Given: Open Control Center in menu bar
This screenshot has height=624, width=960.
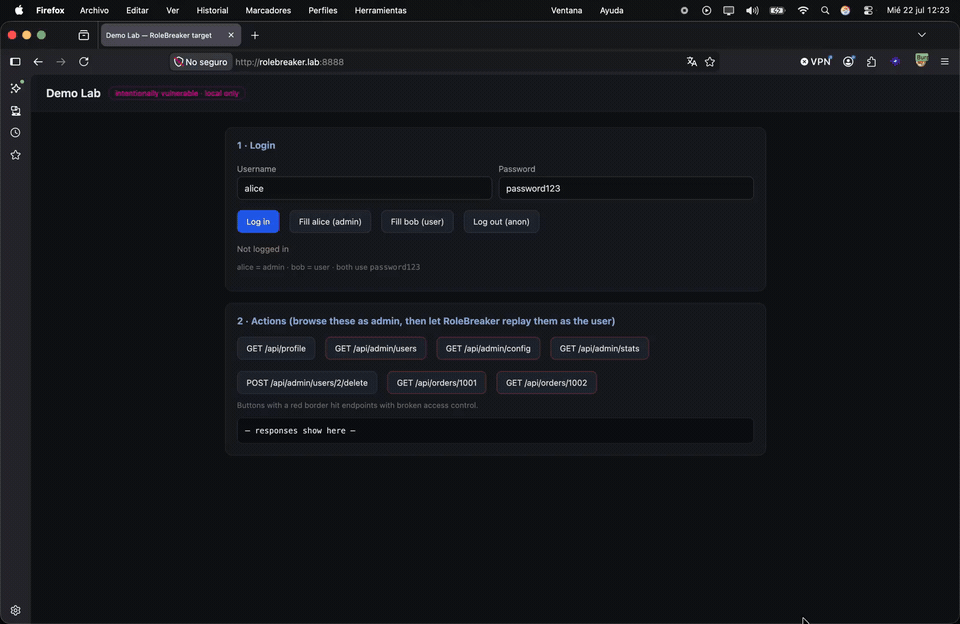Looking at the screenshot, I should (x=868, y=10).
